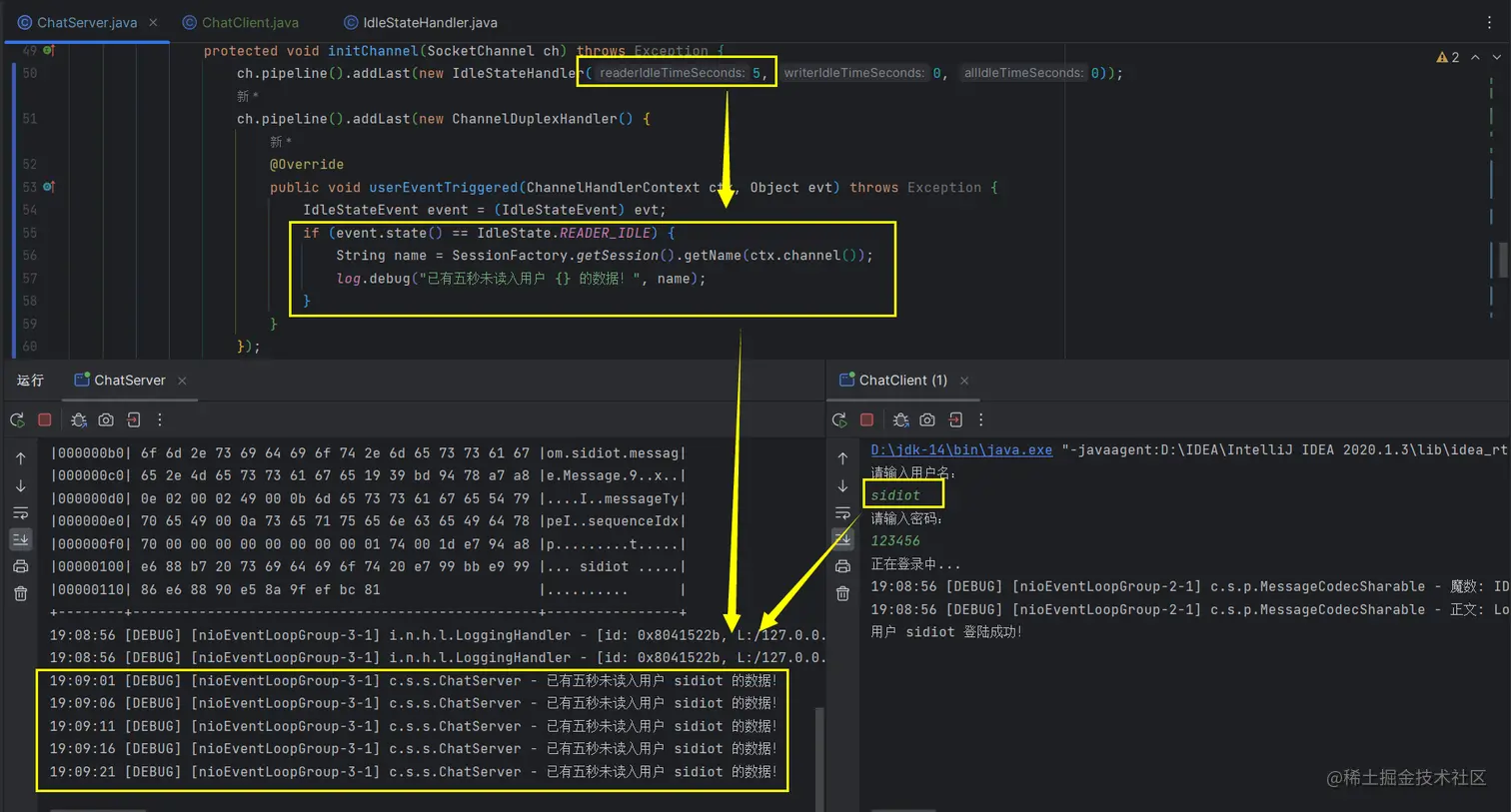
Task: Click the debug bug icon in ChatClient toolbar
Action: [900, 420]
